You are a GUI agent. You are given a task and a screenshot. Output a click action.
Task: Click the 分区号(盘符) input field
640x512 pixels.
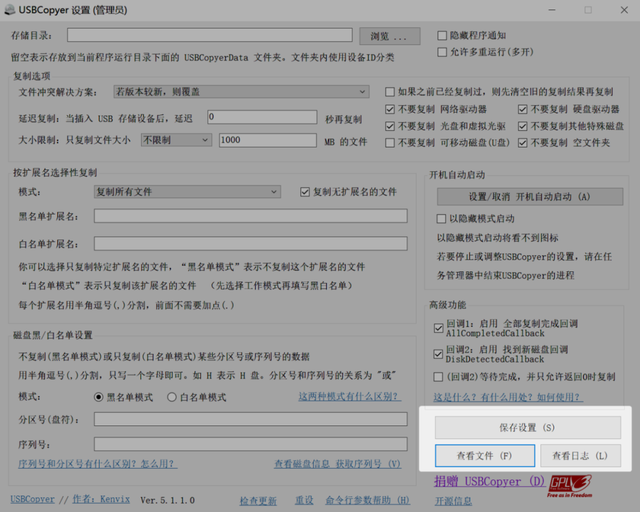pos(251,419)
